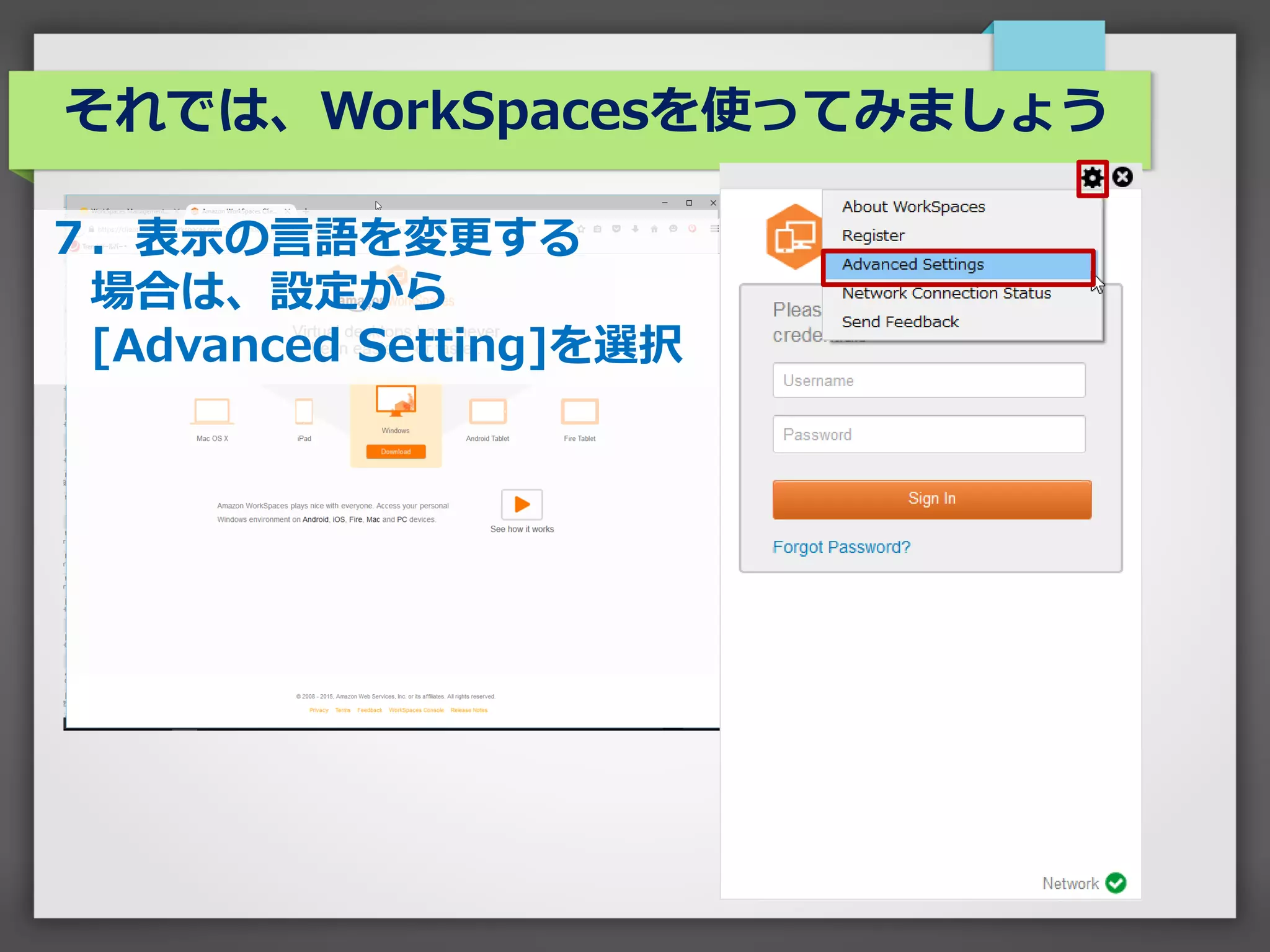Click the Android link in the description text

(316, 519)
